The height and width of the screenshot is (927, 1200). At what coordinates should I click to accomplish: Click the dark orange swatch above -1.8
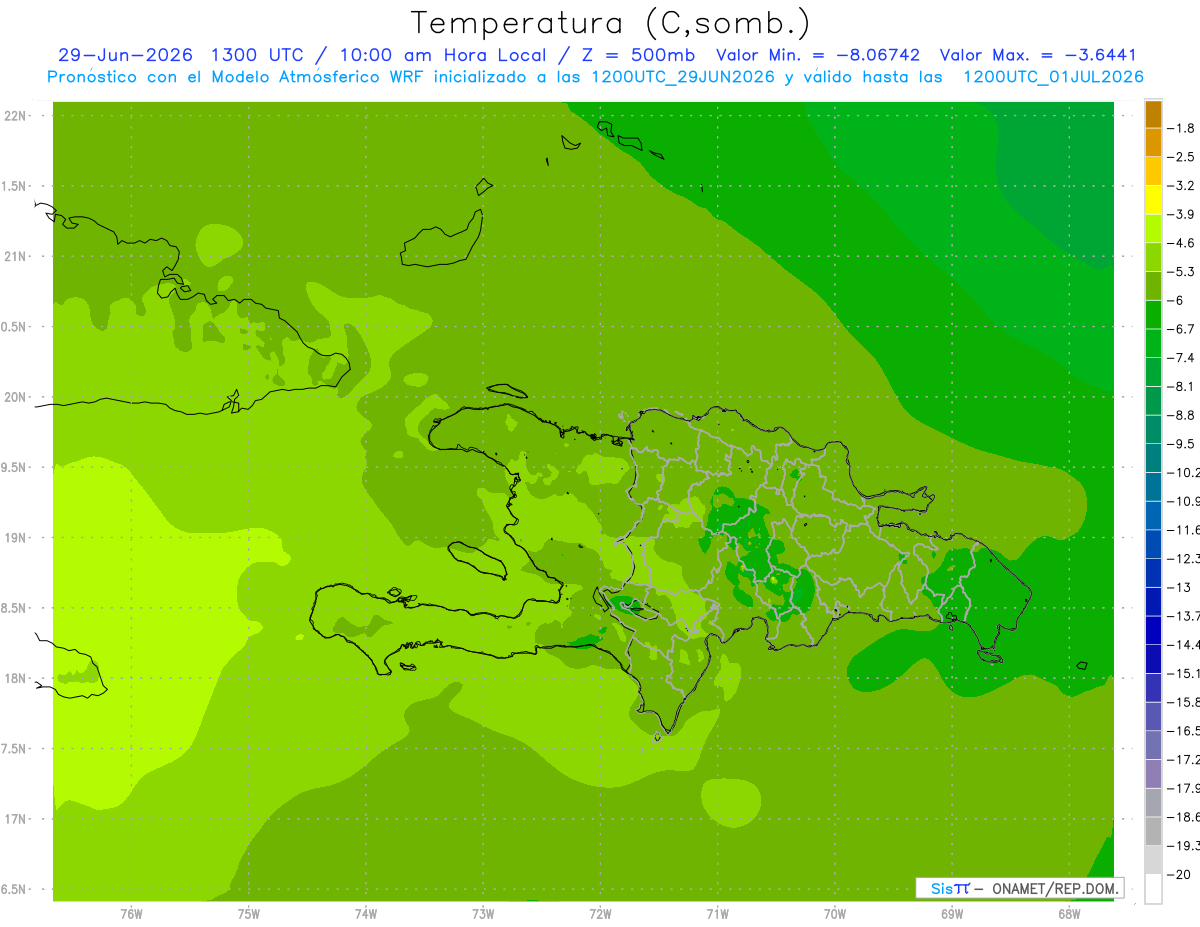tap(1153, 114)
